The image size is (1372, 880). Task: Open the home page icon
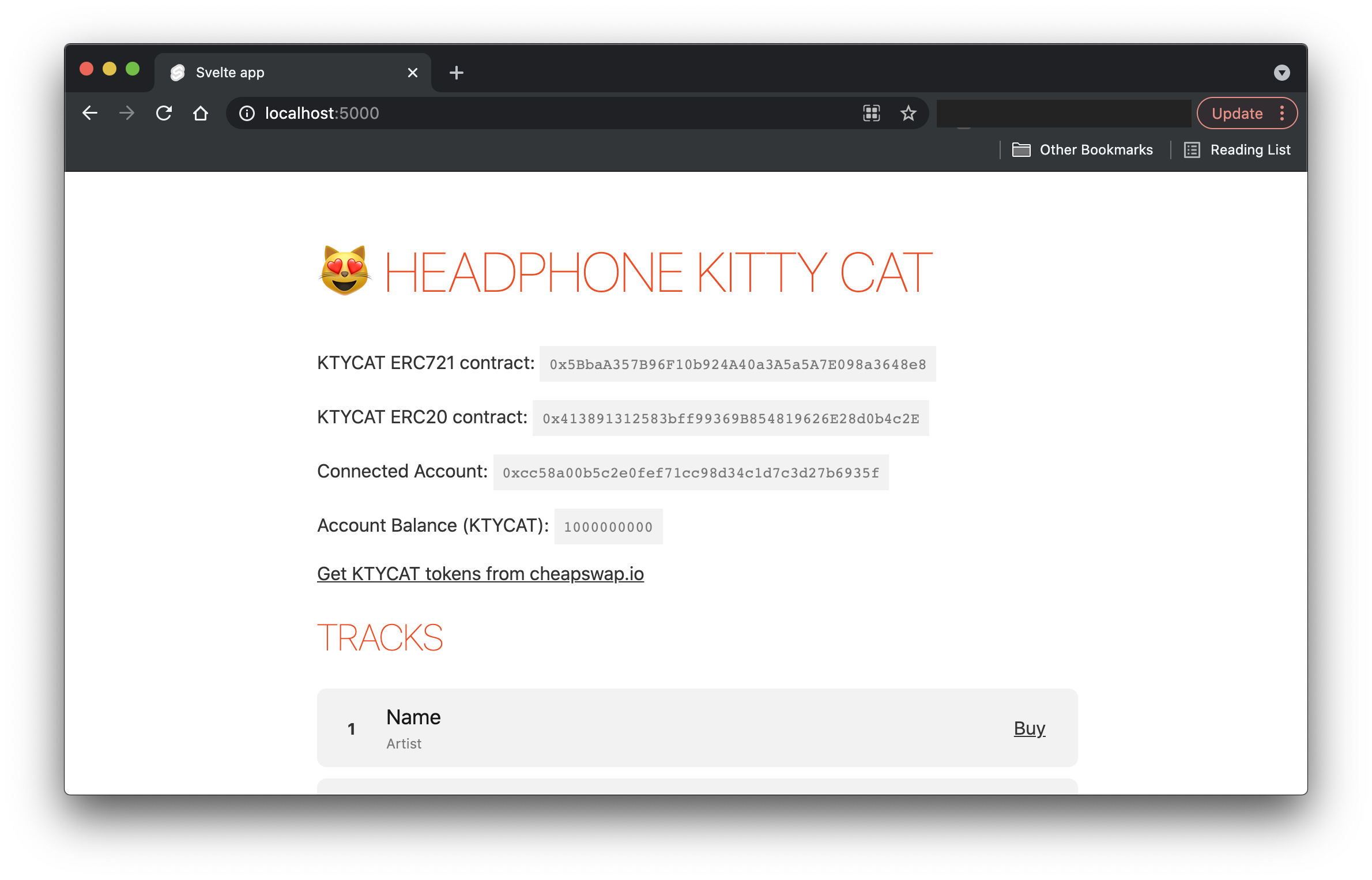[201, 113]
